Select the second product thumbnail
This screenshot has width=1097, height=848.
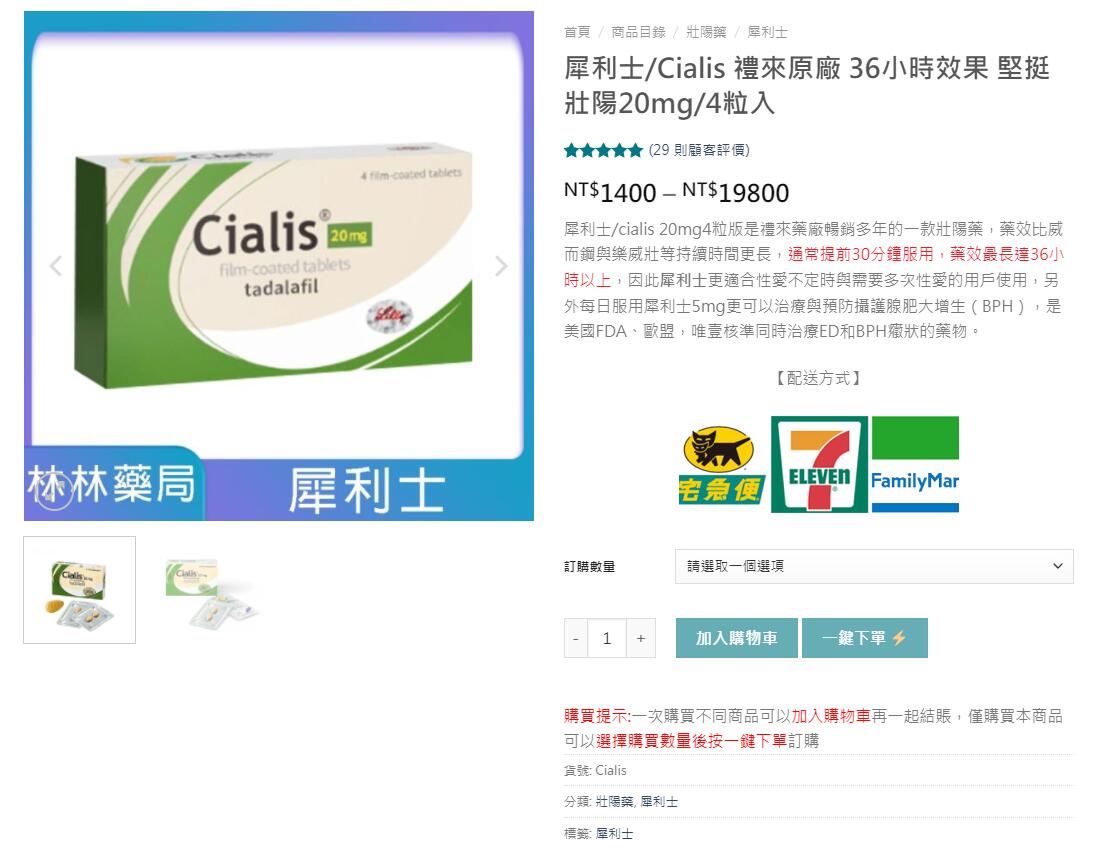[210, 590]
